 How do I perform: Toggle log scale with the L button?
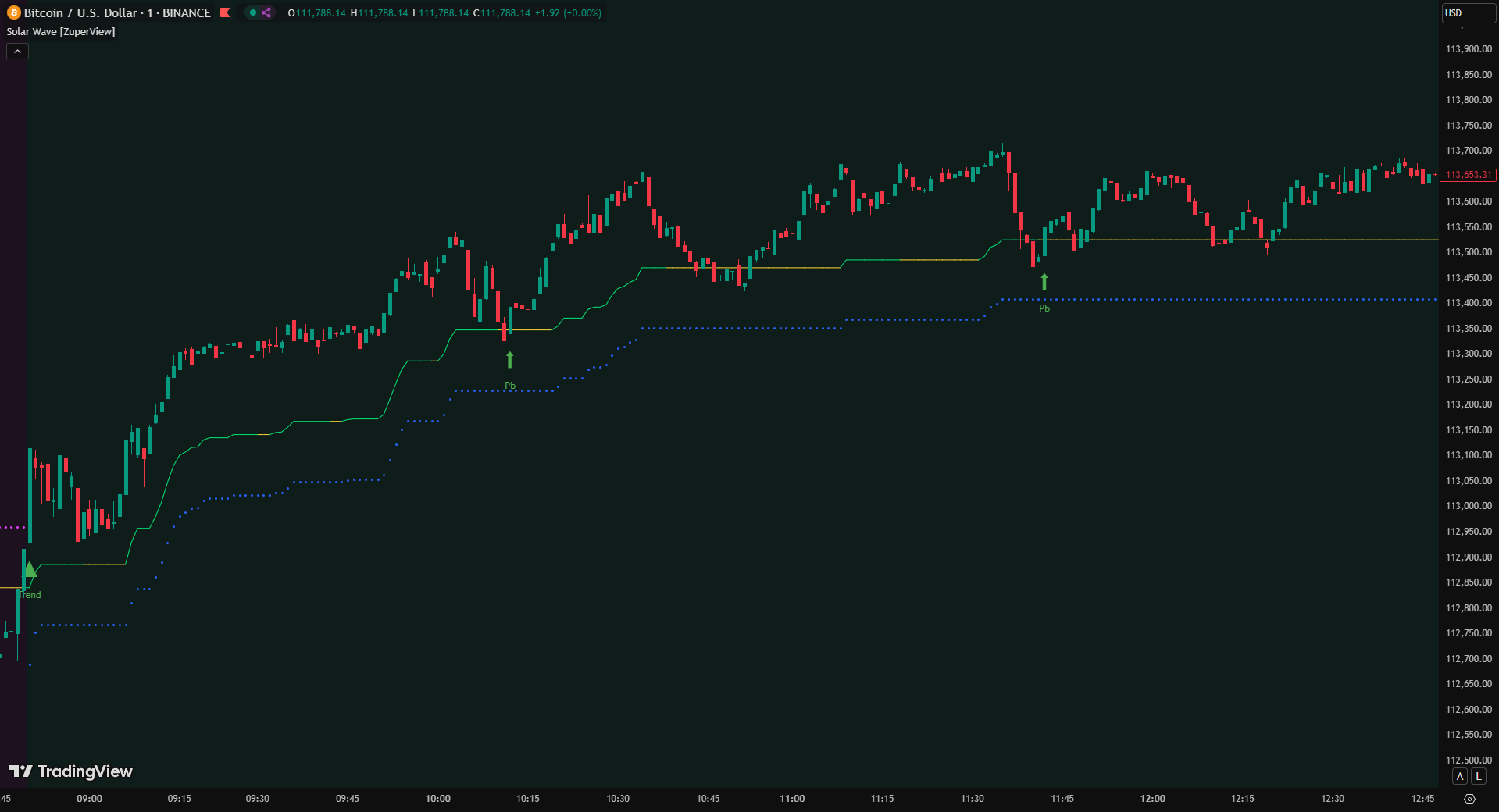(1479, 776)
